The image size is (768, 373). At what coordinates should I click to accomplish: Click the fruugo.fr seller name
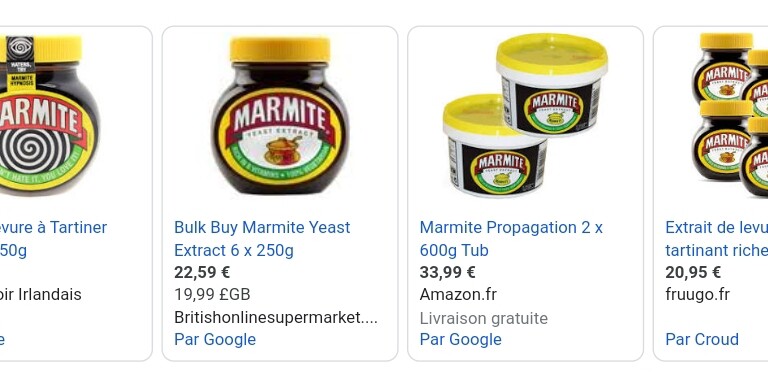pos(697,295)
